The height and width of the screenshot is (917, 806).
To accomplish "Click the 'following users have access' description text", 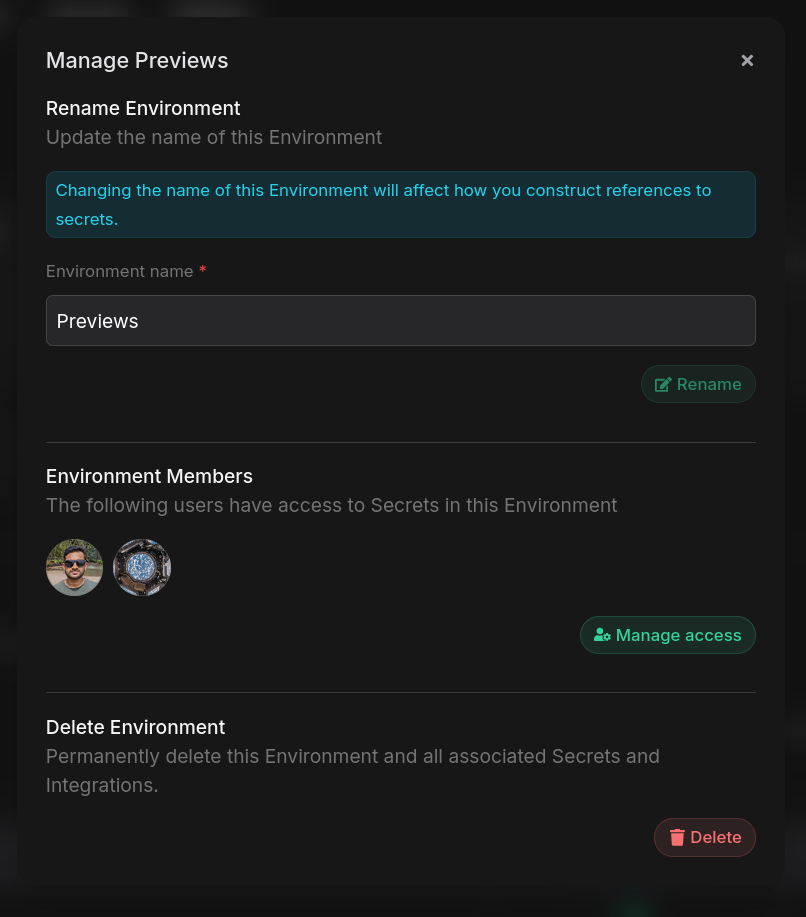I will (x=331, y=505).
